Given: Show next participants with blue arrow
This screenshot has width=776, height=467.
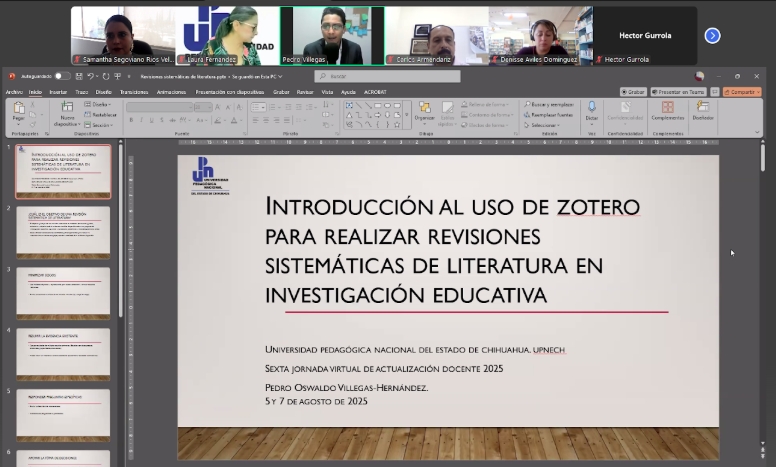Looking at the screenshot, I should coord(712,36).
